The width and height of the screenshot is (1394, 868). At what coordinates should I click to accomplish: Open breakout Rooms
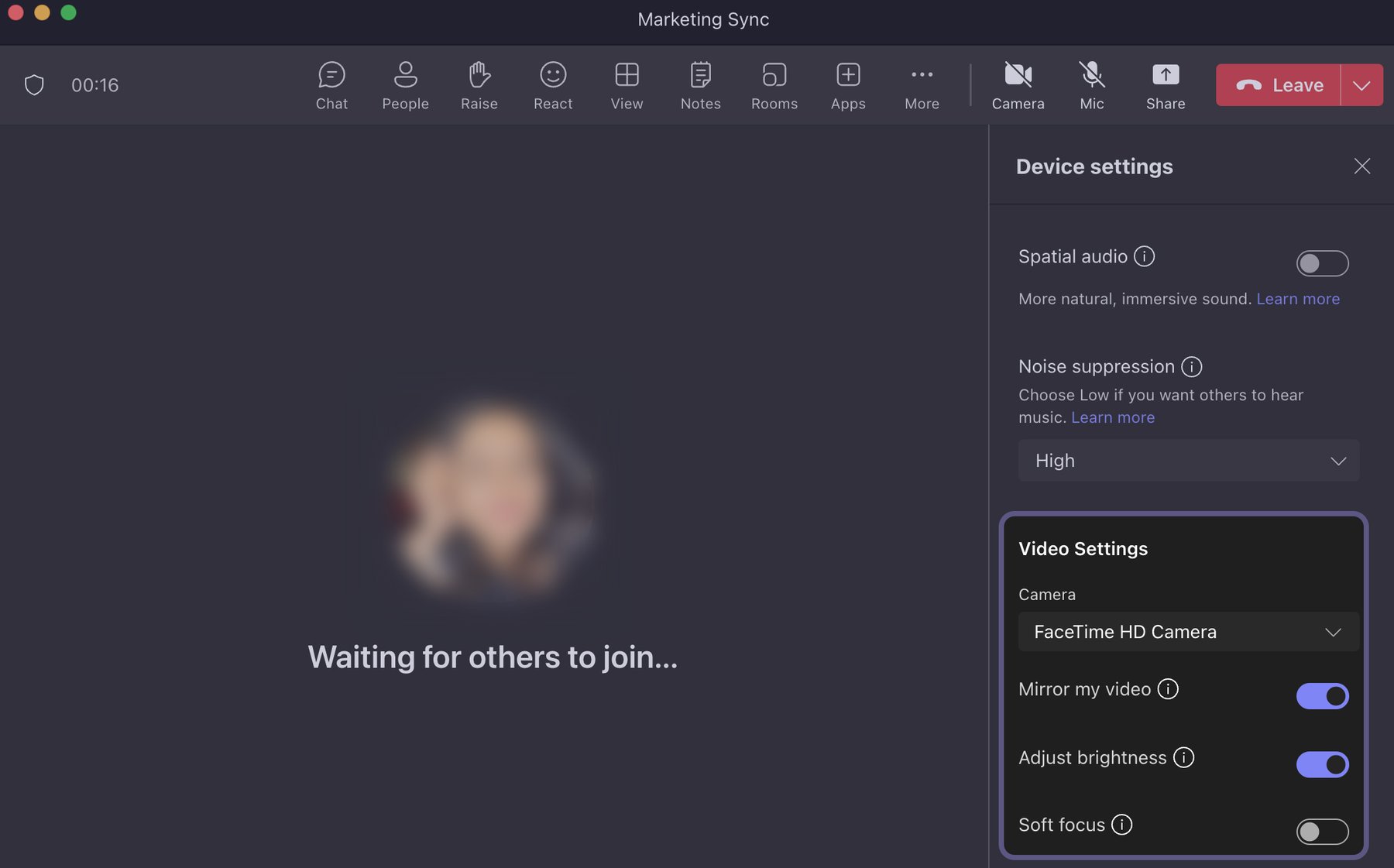774,84
